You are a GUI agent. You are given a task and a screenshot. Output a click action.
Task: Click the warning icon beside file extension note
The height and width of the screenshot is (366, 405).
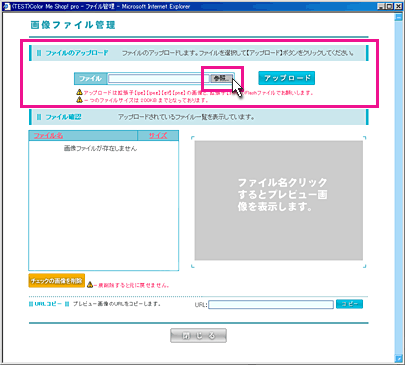coord(79,92)
